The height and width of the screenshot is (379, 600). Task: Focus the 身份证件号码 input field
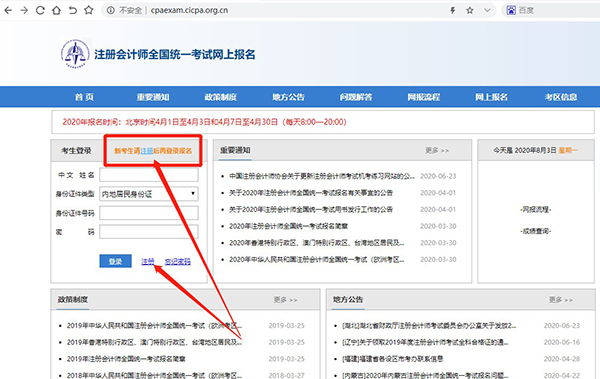[x=149, y=213]
